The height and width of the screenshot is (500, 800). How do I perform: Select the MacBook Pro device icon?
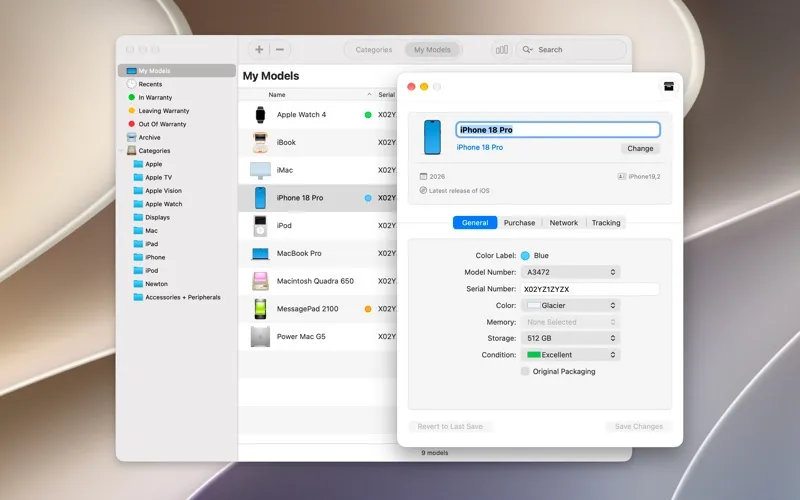[x=260, y=254]
